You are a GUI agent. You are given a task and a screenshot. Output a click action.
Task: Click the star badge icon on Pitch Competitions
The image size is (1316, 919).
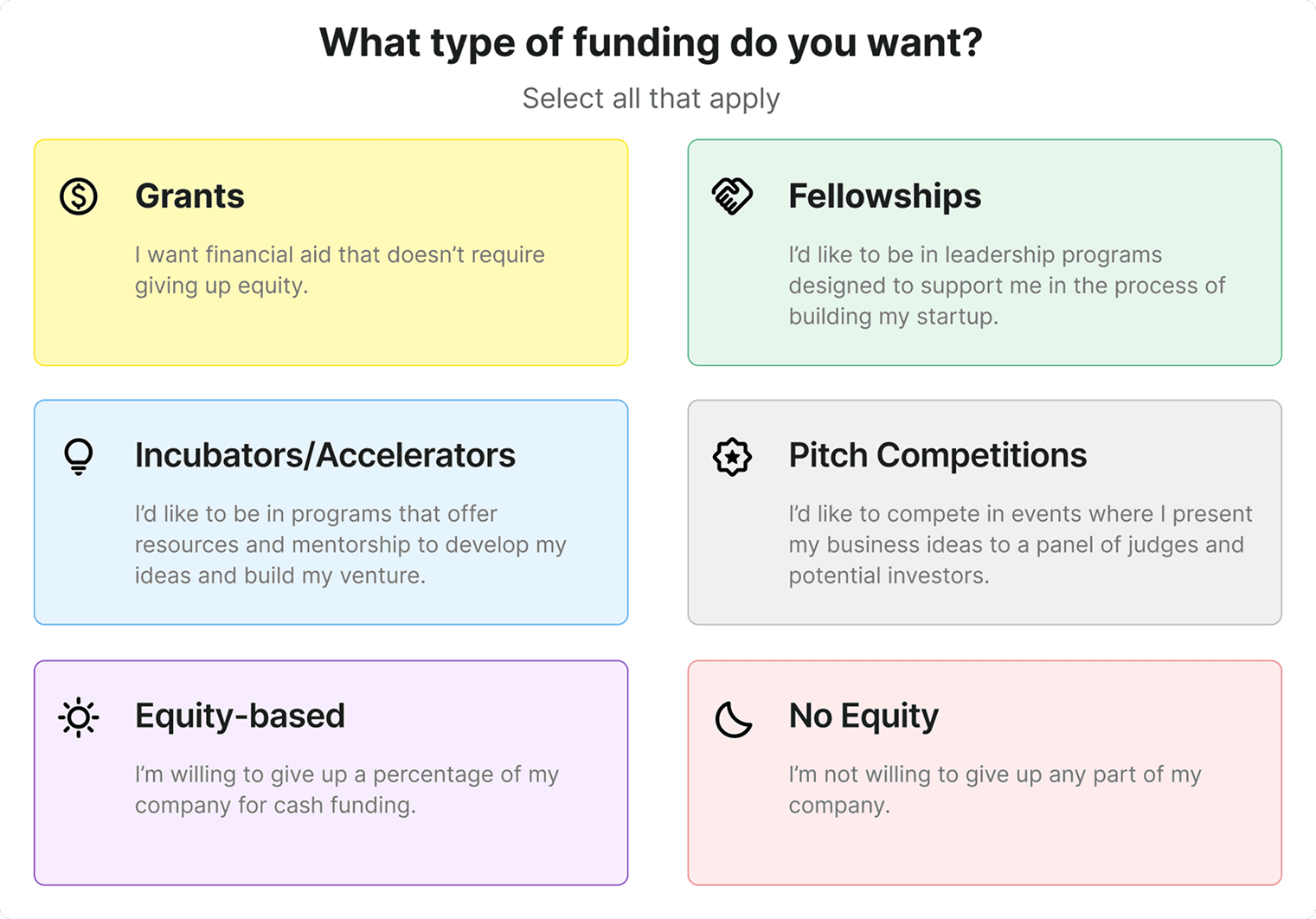(732, 456)
